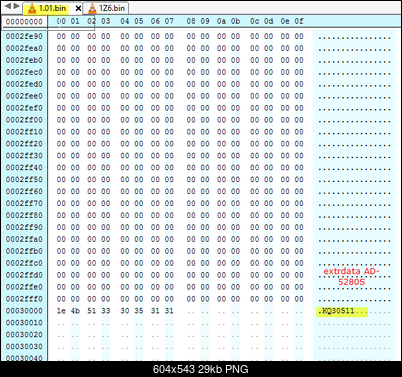Select offset row 0002ff30
Screen dimensions: 402x377
(x=24, y=156)
